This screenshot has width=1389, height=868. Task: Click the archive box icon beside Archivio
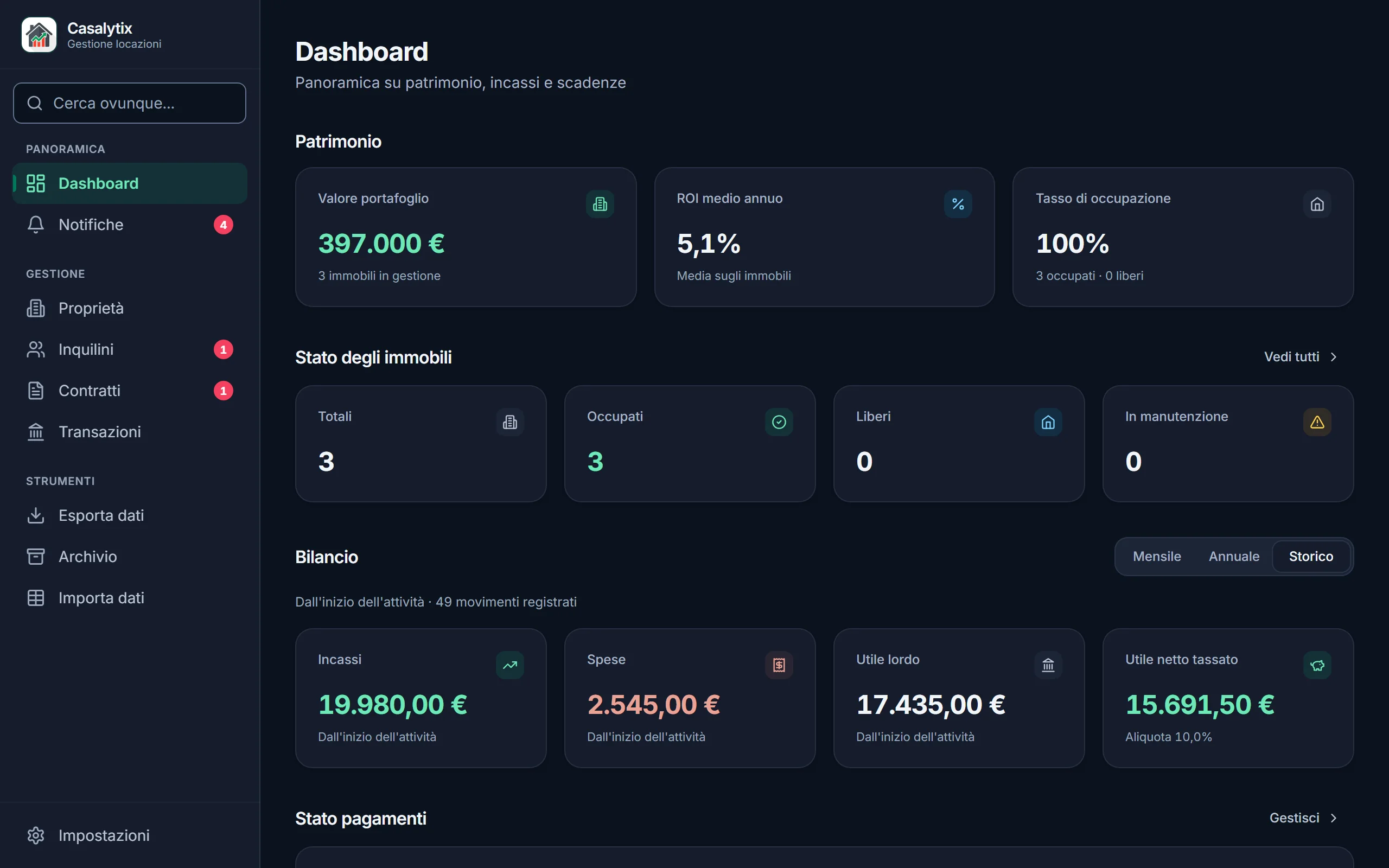36,557
